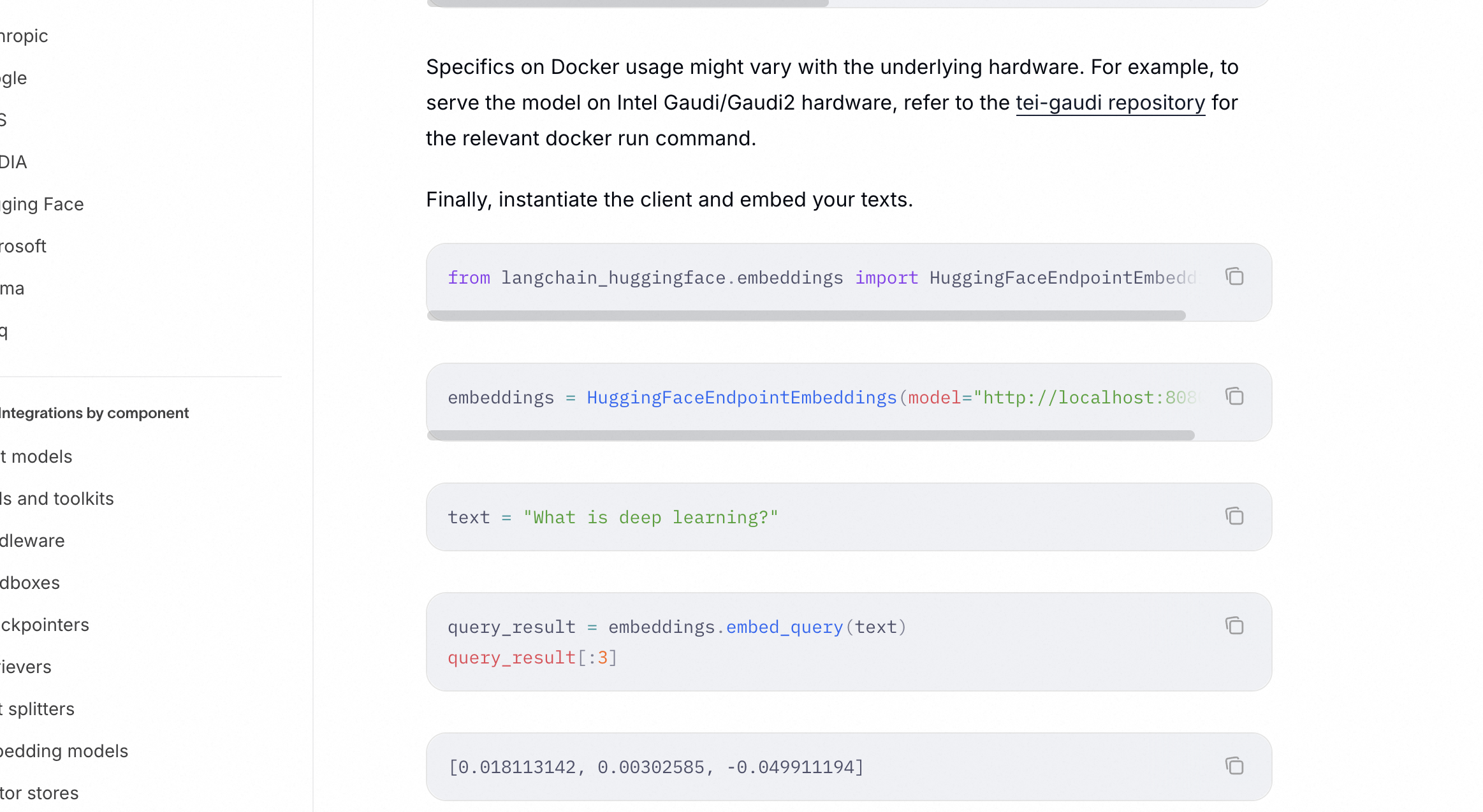Image resolution: width=1483 pixels, height=812 pixels.
Task: Click horizontal scrollbar under embeddings code block
Action: [x=810, y=435]
